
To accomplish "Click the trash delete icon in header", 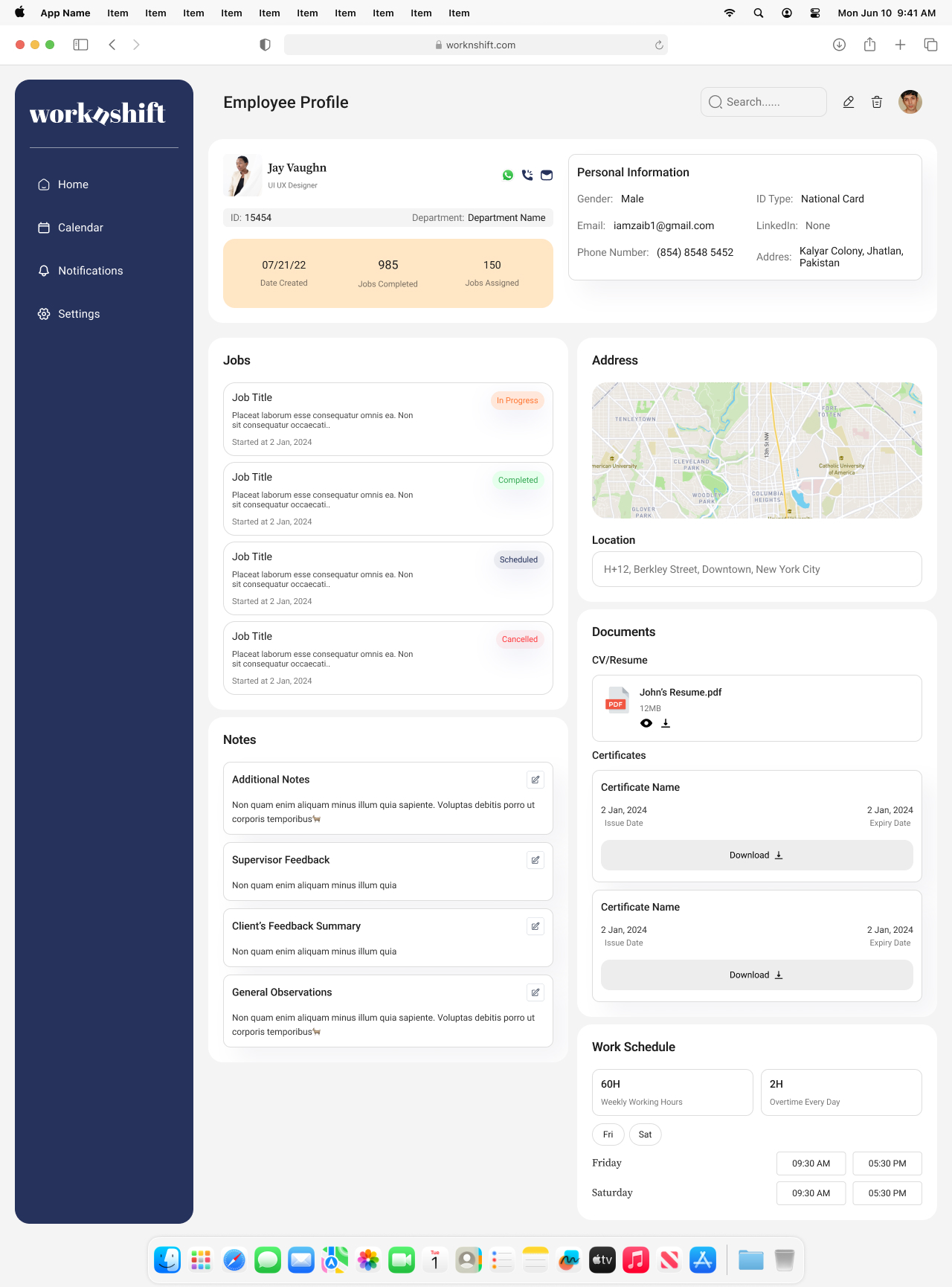I will pyautogui.click(x=877, y=102).
